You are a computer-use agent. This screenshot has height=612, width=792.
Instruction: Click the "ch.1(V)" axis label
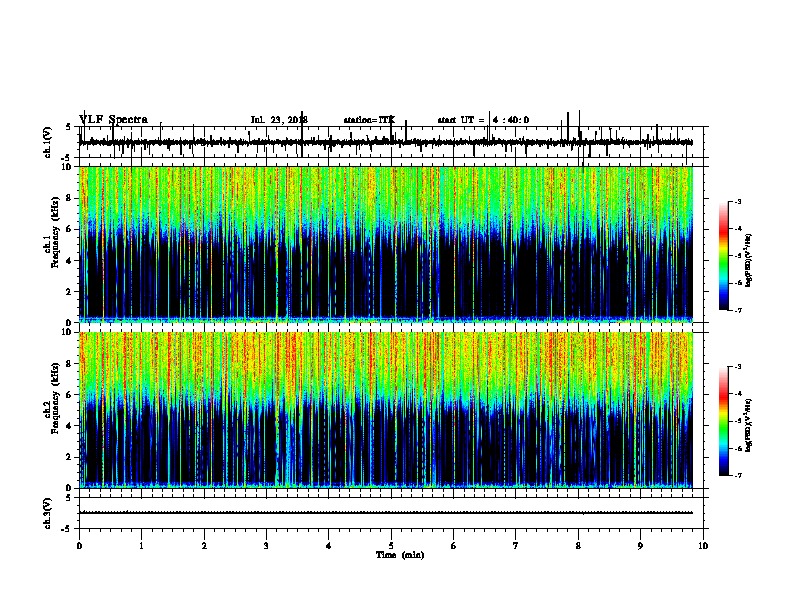coord(48,142)
